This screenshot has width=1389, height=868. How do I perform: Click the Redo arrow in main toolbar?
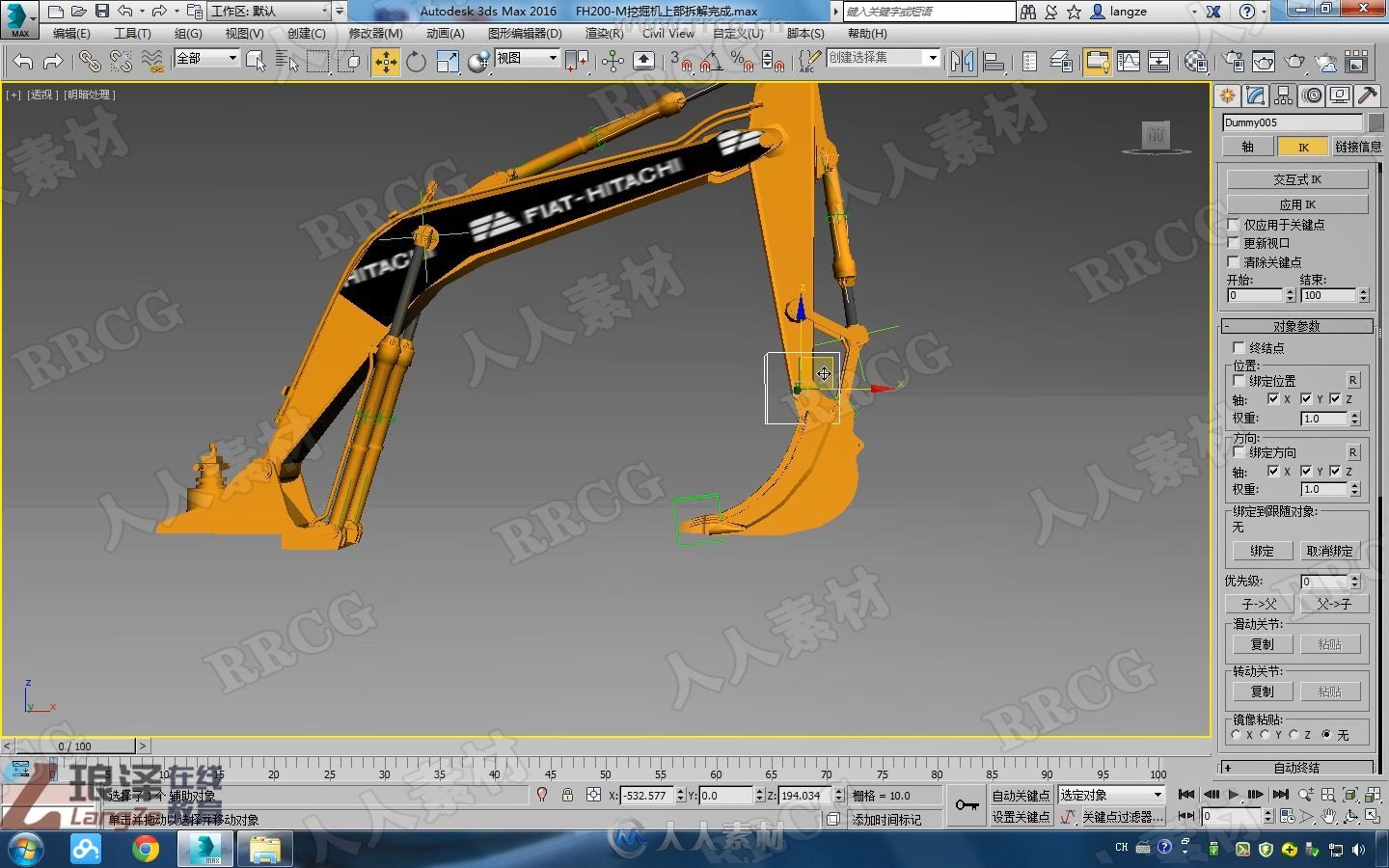pos(53,62)
